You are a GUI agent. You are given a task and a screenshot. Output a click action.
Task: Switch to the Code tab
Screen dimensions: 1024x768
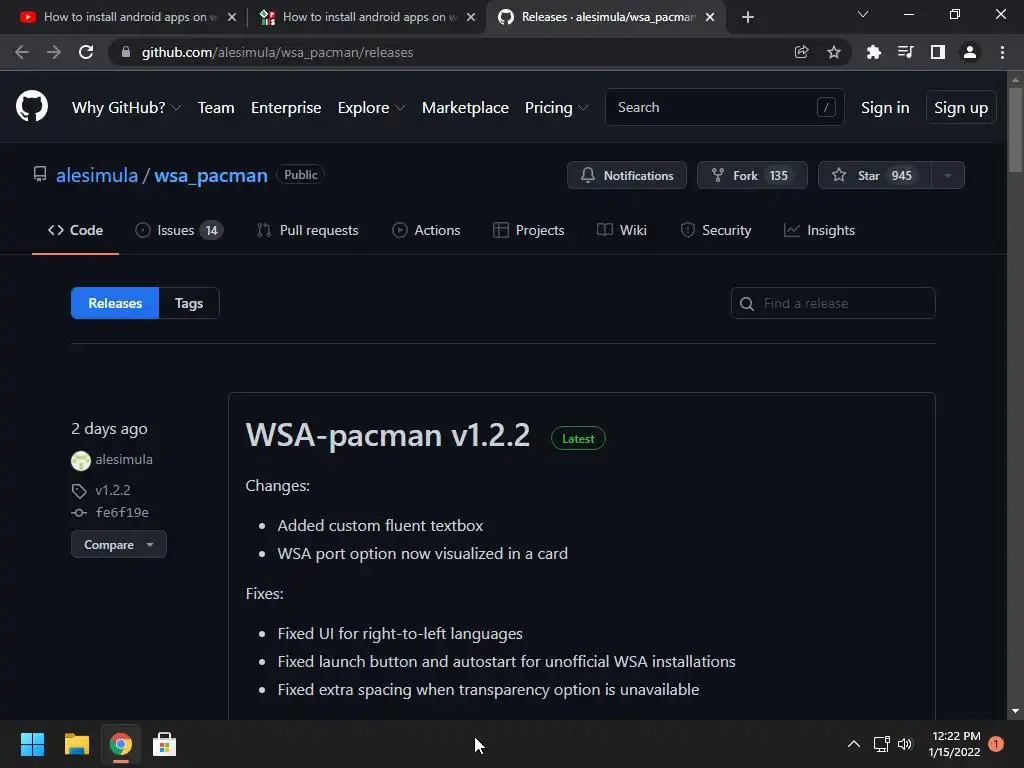coord(75,230)
